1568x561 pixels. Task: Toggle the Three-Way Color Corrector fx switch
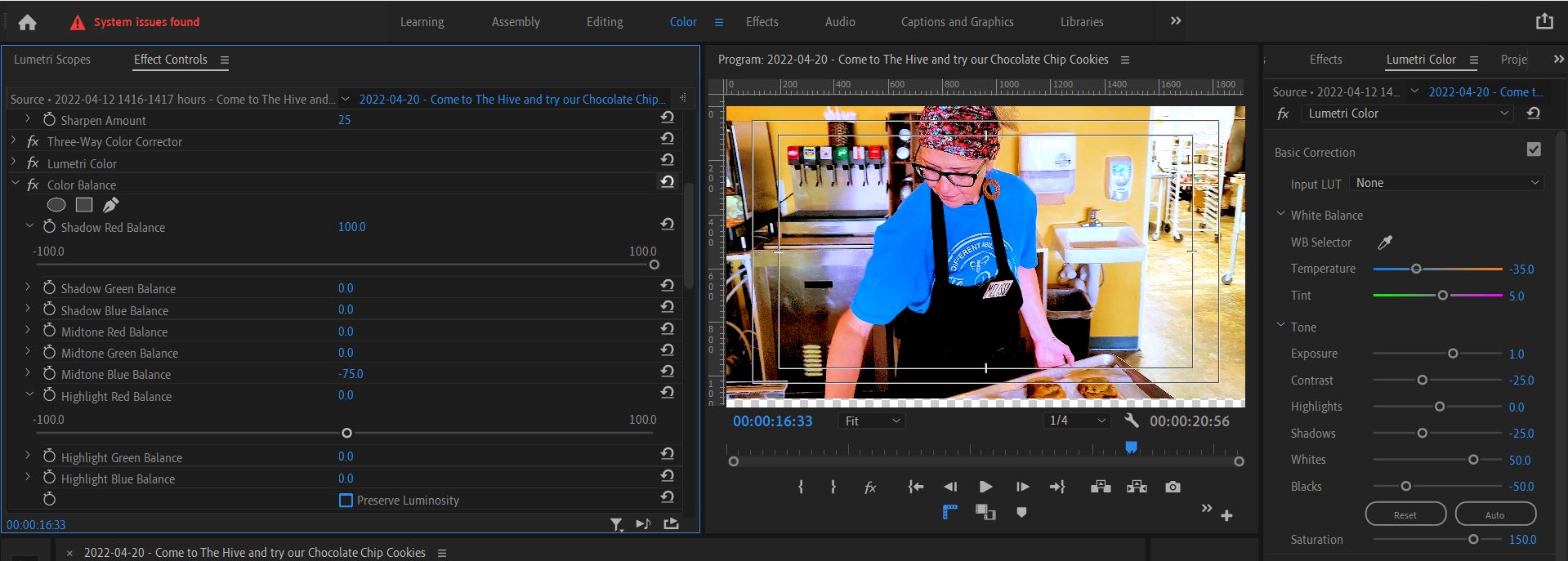[x=33, y=141]
